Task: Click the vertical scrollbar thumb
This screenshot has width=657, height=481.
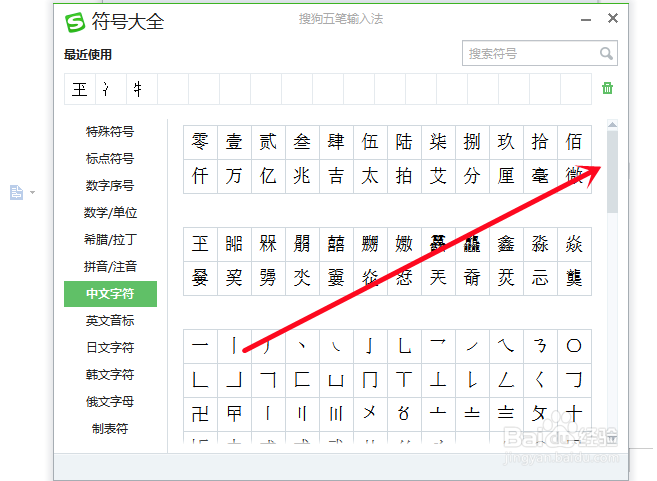Action: pyautogui.click(x=612, y=172)
